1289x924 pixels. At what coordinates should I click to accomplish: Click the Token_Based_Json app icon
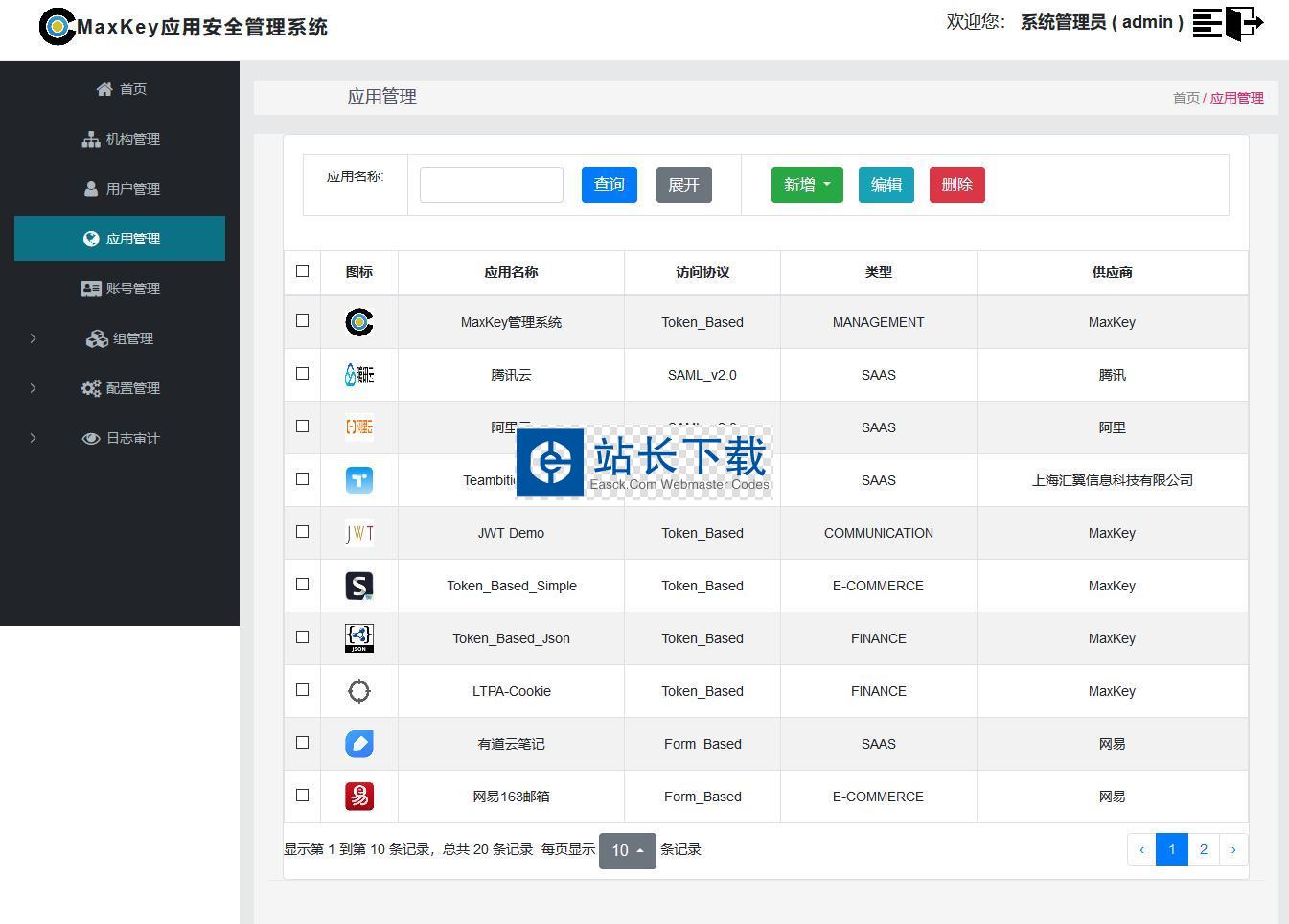[x=358, y=638]
